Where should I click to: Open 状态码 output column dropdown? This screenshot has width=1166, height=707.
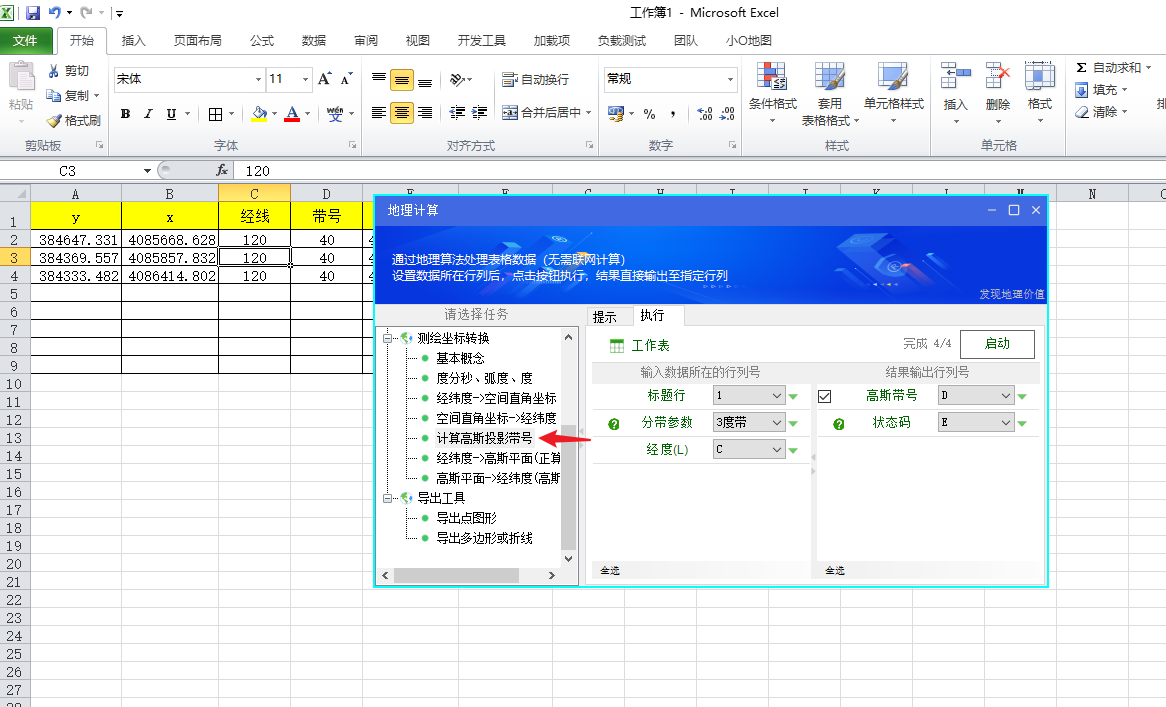(1005, 422)
